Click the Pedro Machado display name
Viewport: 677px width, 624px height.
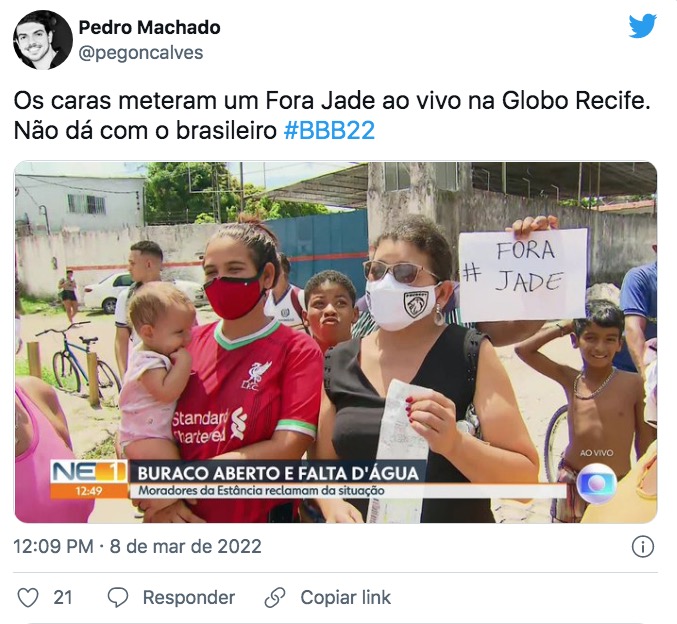pyautogui.click(x=149, y=28)
